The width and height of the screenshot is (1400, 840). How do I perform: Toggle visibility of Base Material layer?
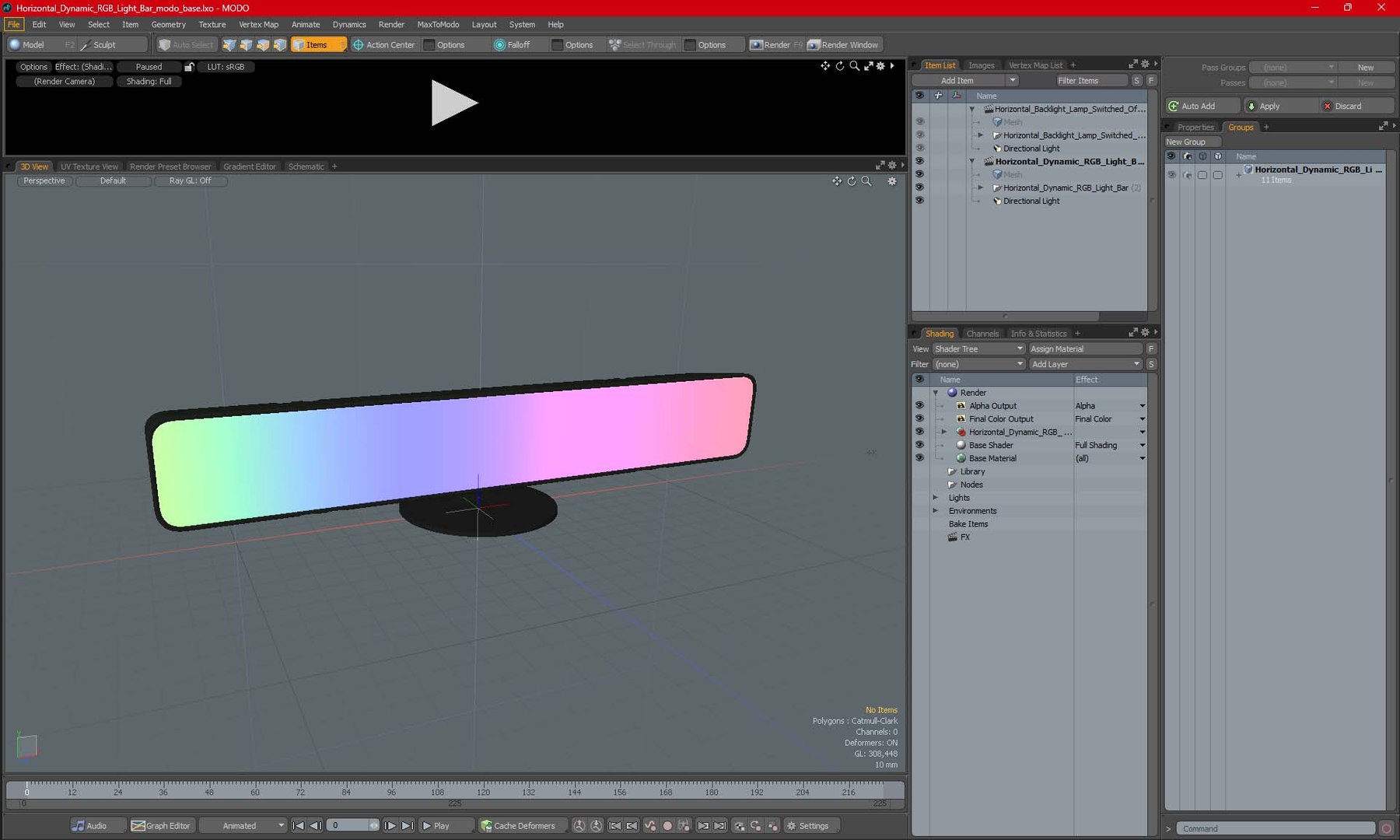pos(919,458)
